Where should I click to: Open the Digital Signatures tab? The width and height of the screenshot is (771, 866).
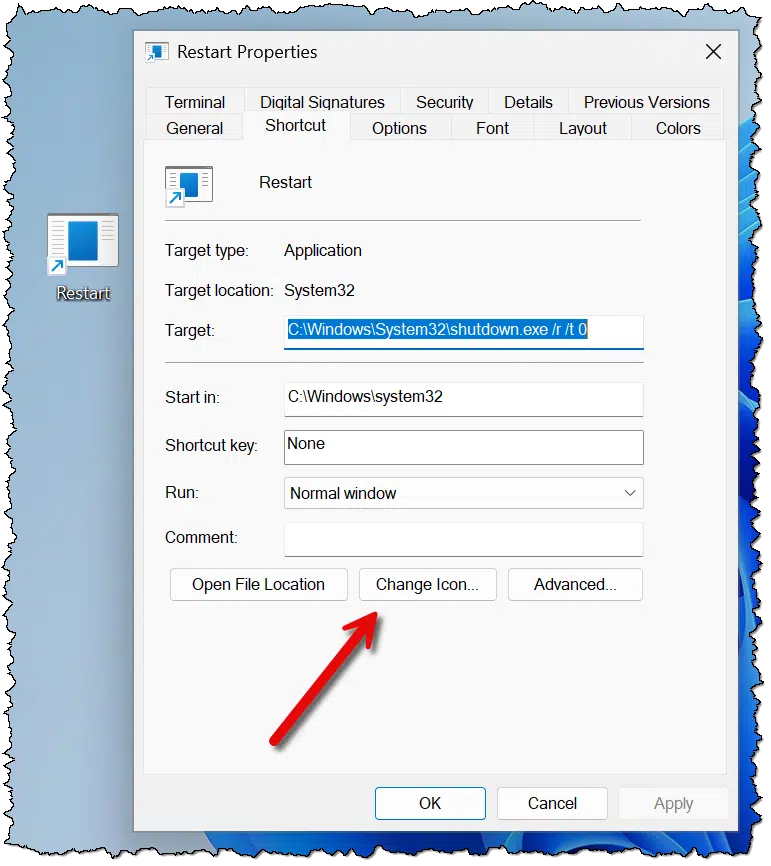(322, 102)
